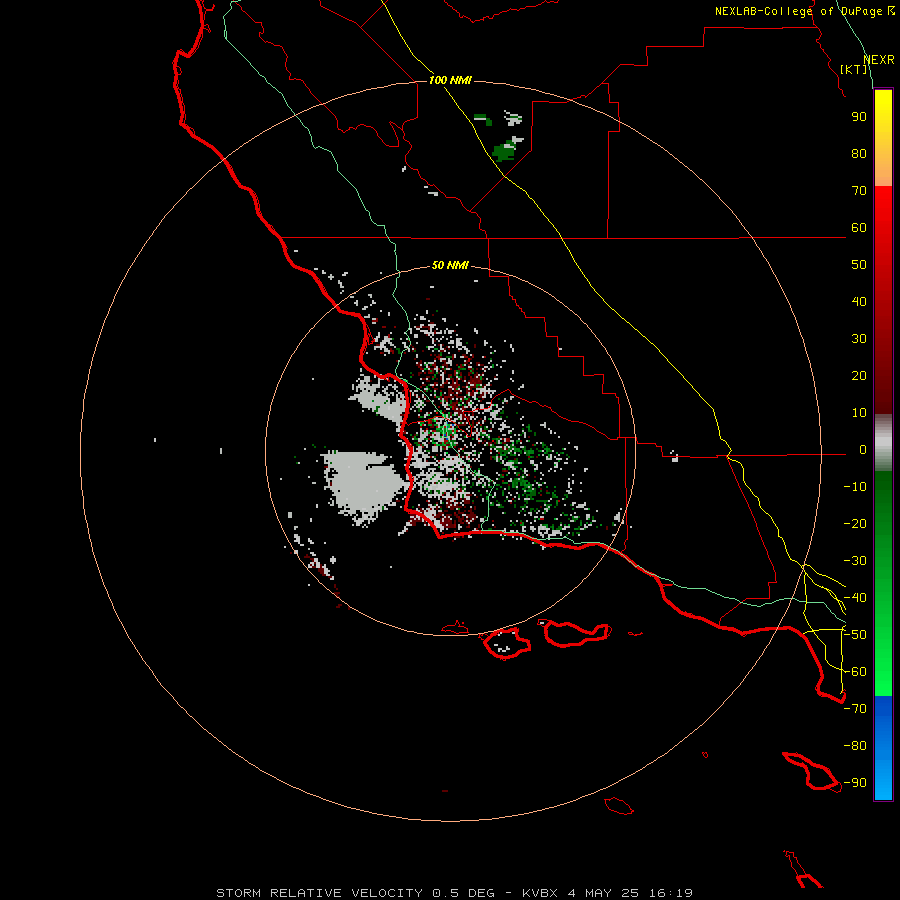Click the "KVBX" radar site identifier
The image size is (900, 900).
[540, 893]
